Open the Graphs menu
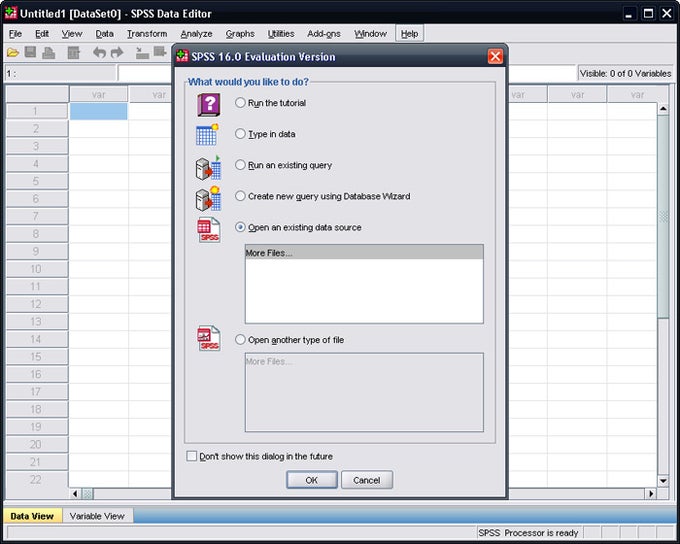The height and width of the screenshot is (544, 680). pyautogui.click(x=240, y=33)
